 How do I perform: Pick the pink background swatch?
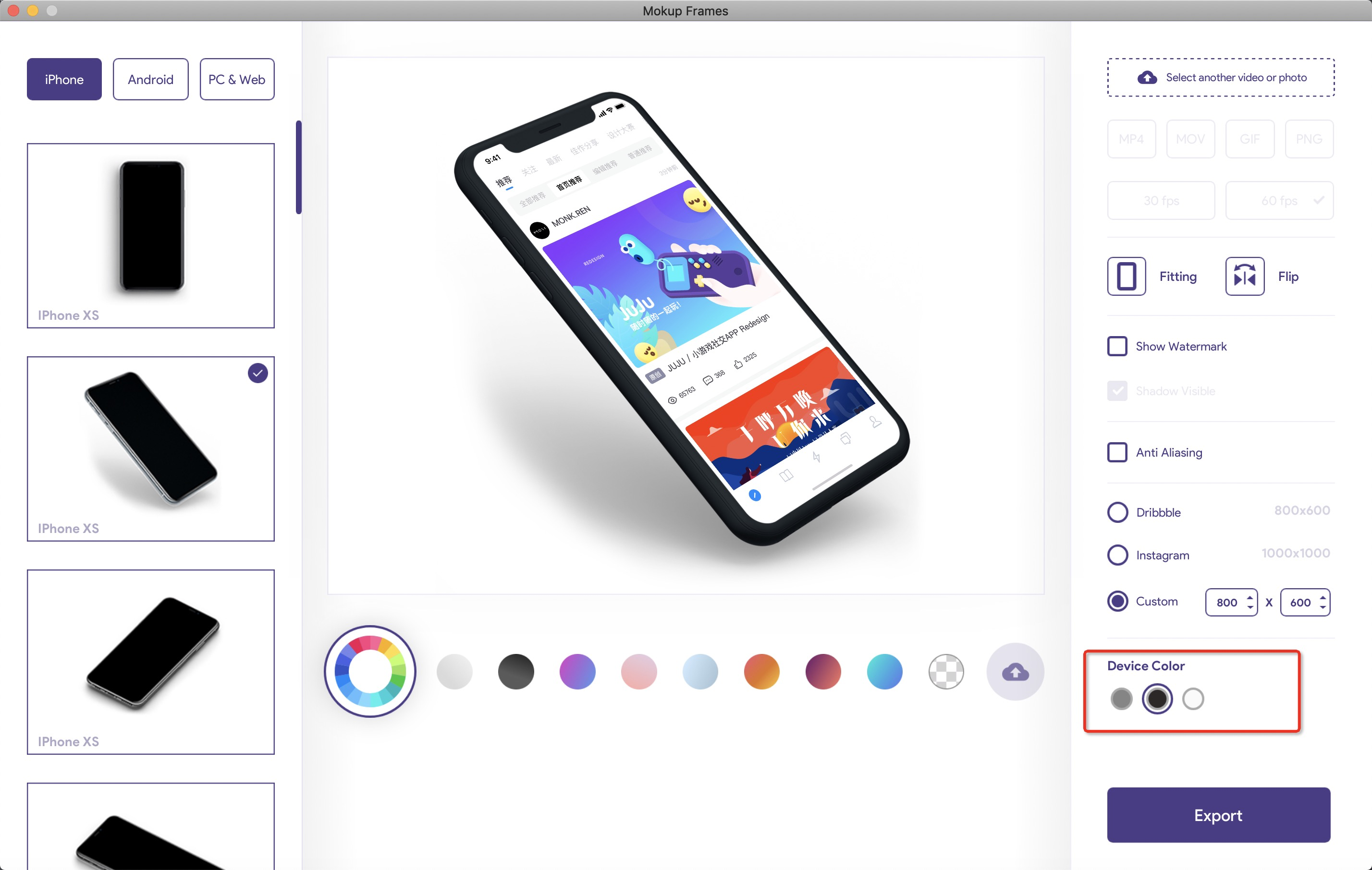tap(639, 672)
